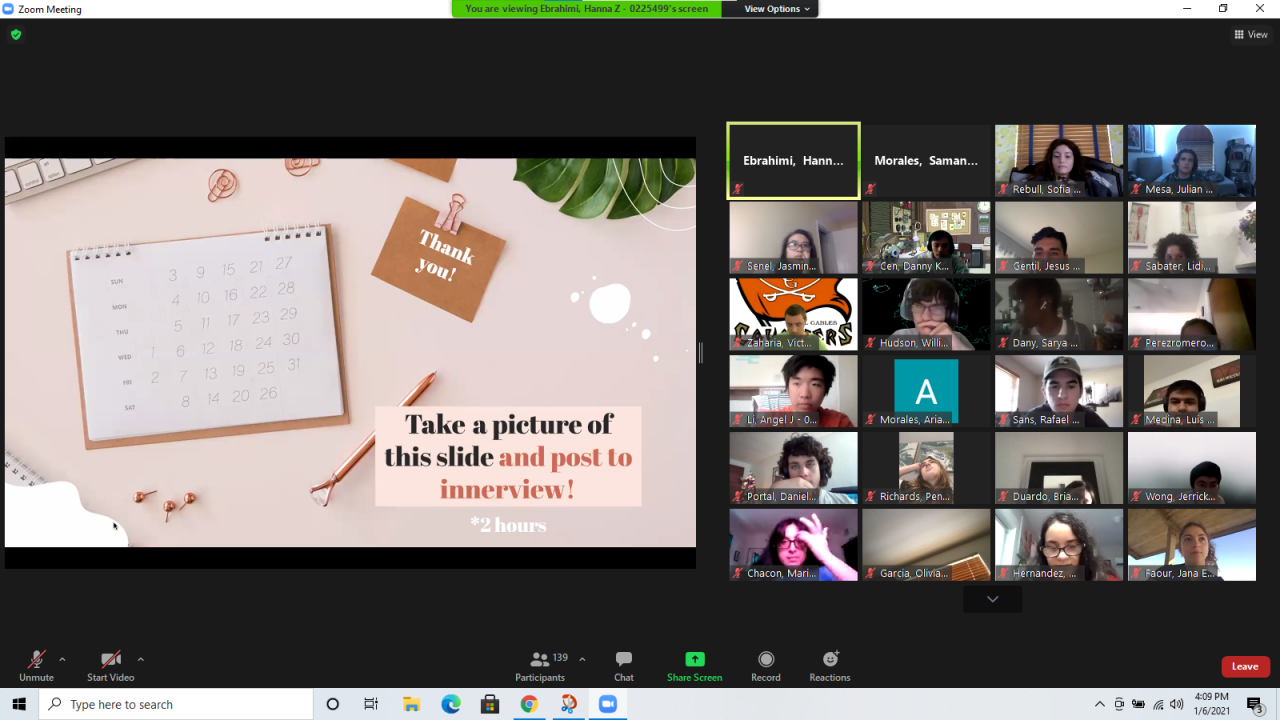Show more participants with the down chevron
The image size is (1280, 720).
(992, 599)
